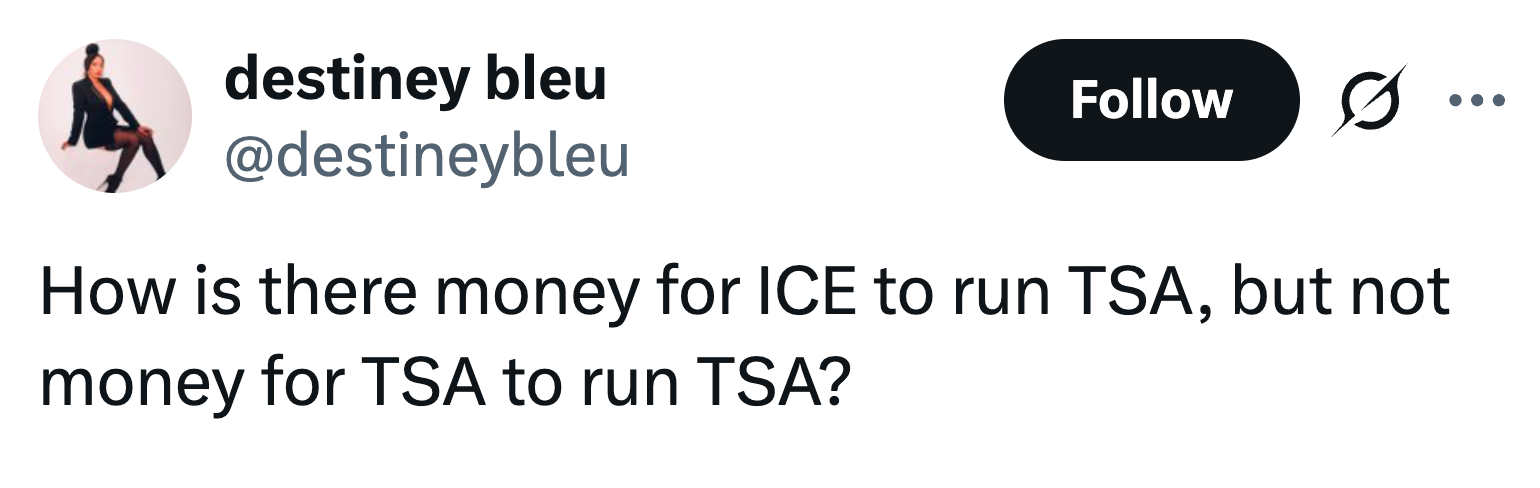This screenshot has width=1540, height=488.
Task: Open the three-dot more options menu
Action: tap(1473, 100)
